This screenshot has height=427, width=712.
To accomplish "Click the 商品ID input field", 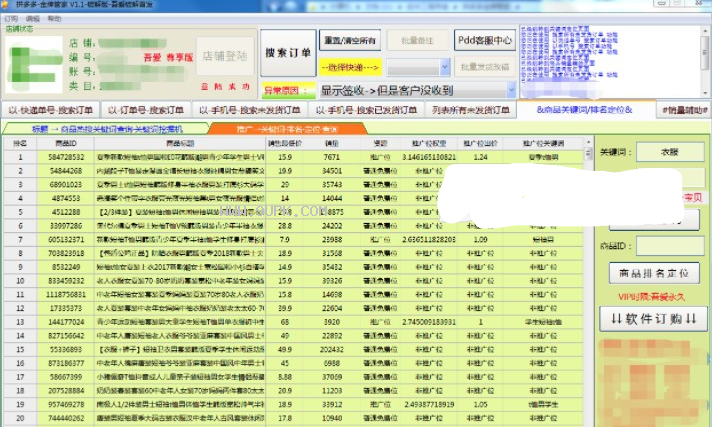I will (x=670, y=246).
